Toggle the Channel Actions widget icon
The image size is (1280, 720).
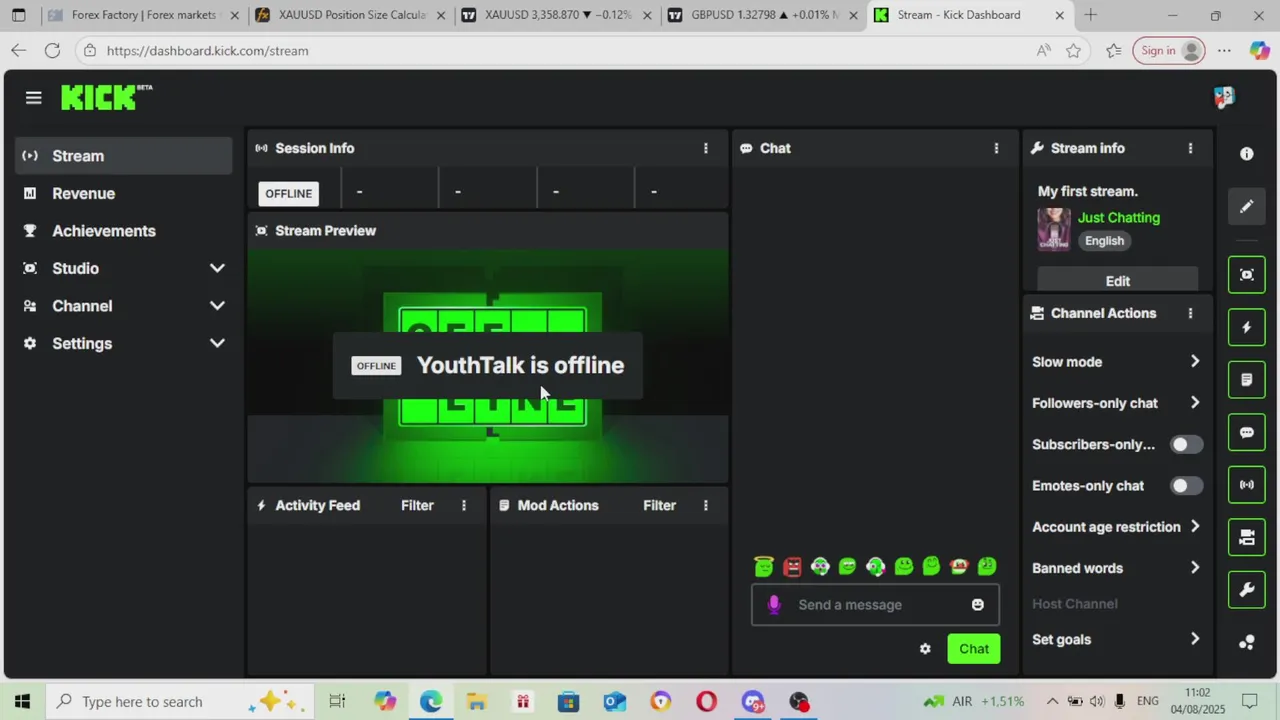pos(1246,538)
